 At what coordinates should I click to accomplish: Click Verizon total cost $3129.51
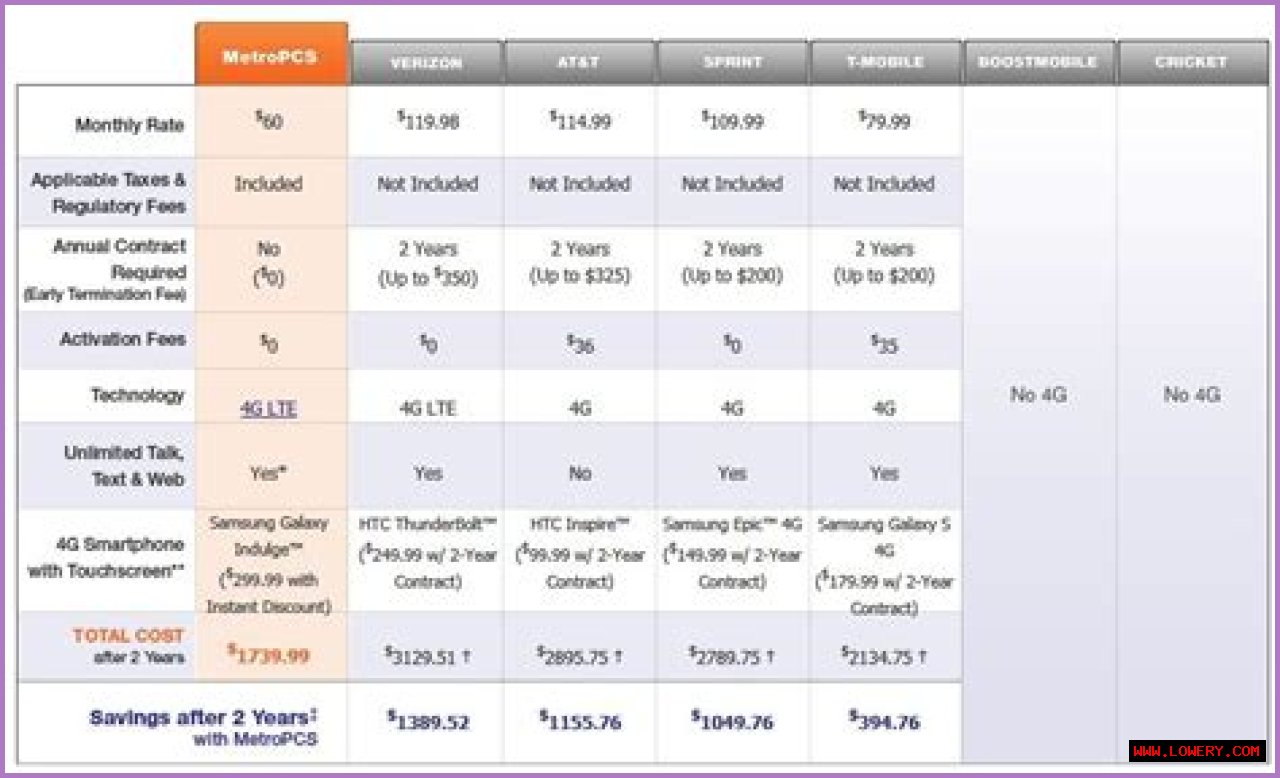(x=428, y=655)
